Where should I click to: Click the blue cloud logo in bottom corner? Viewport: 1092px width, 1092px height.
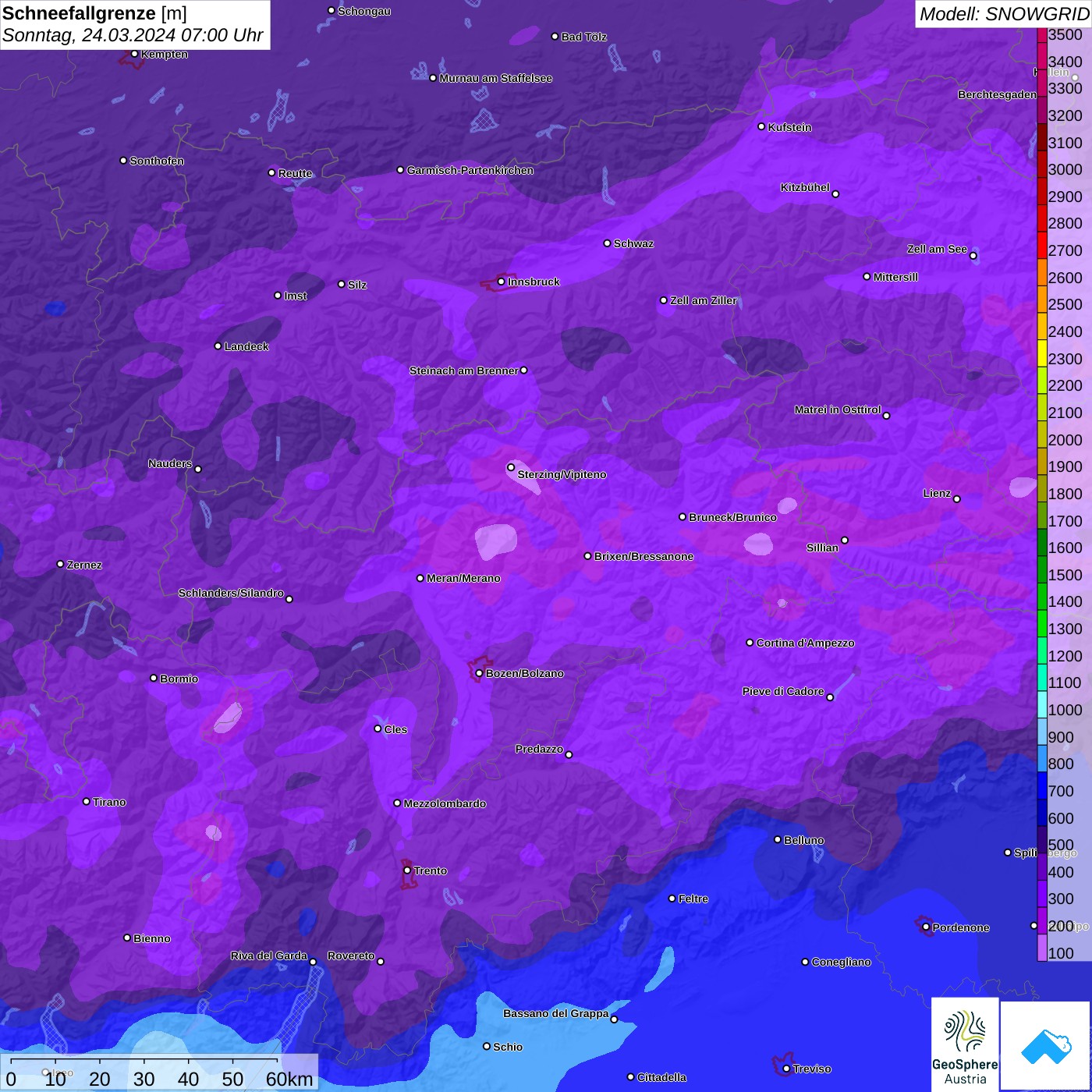click(x=1046, y=1045)
